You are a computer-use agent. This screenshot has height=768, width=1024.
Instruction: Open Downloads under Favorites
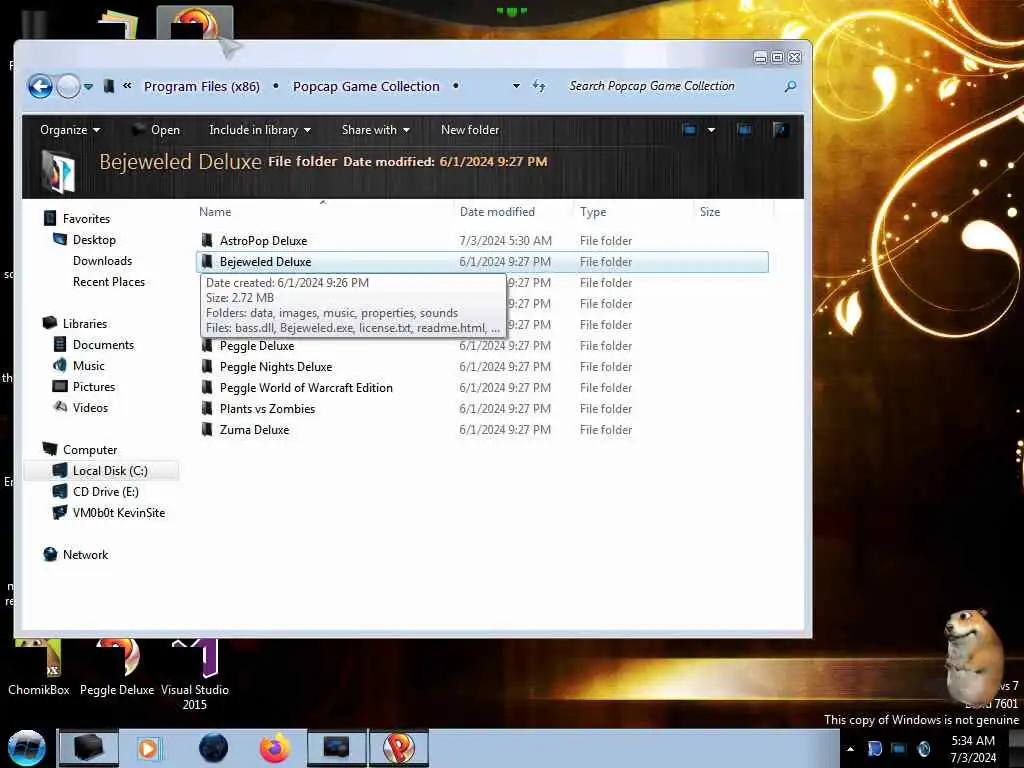coord(102,261)
